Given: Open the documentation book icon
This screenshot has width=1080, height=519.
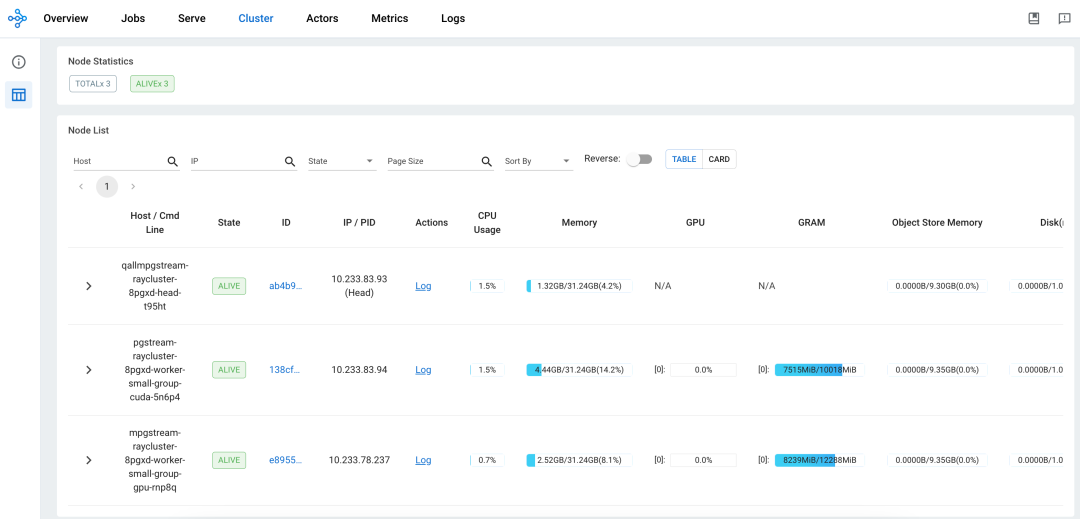Looking at the screenshot, I should 1034,19.
